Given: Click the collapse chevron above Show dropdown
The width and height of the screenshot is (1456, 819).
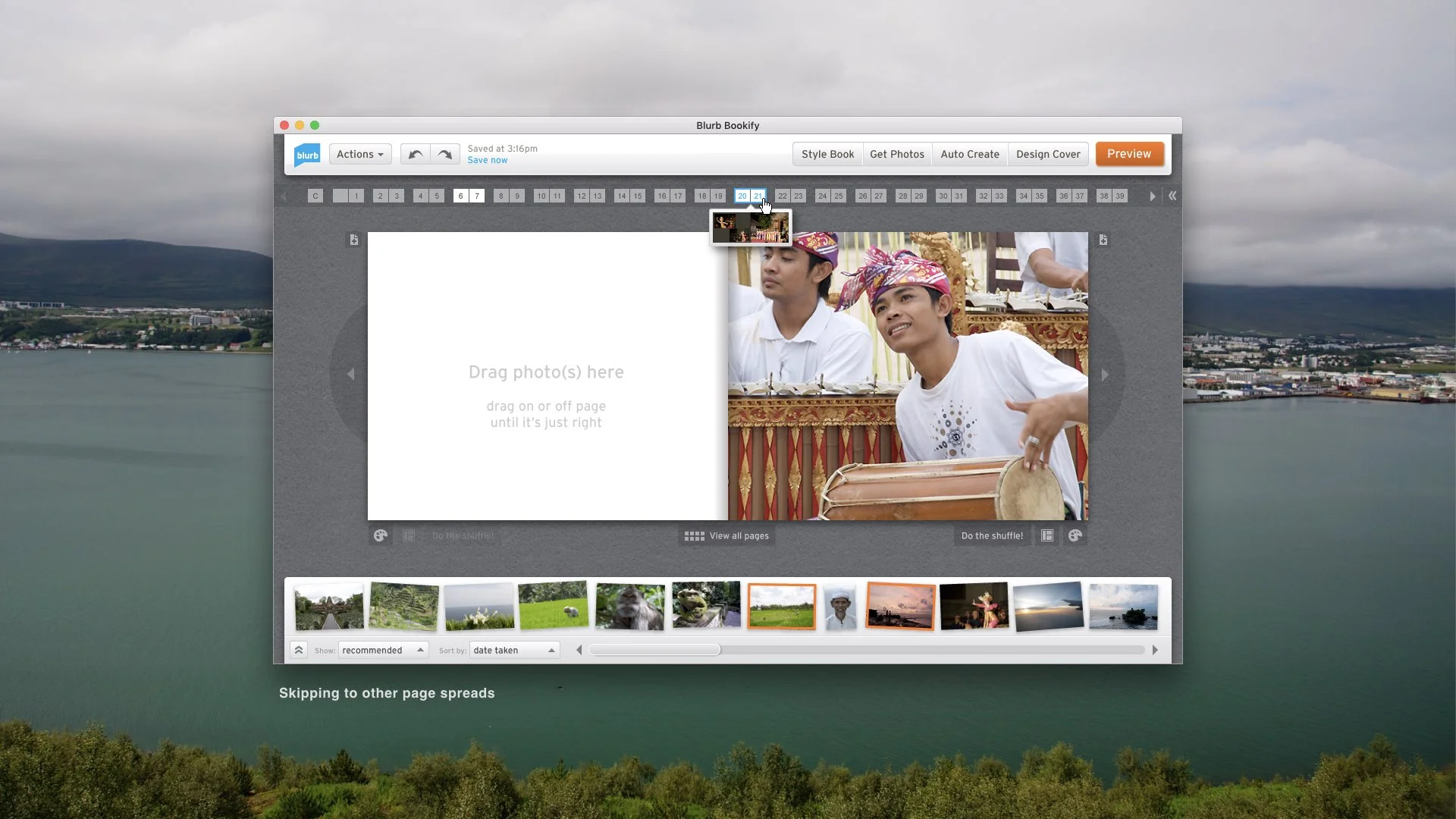Looking at the screenshot, I should [300, 649].
